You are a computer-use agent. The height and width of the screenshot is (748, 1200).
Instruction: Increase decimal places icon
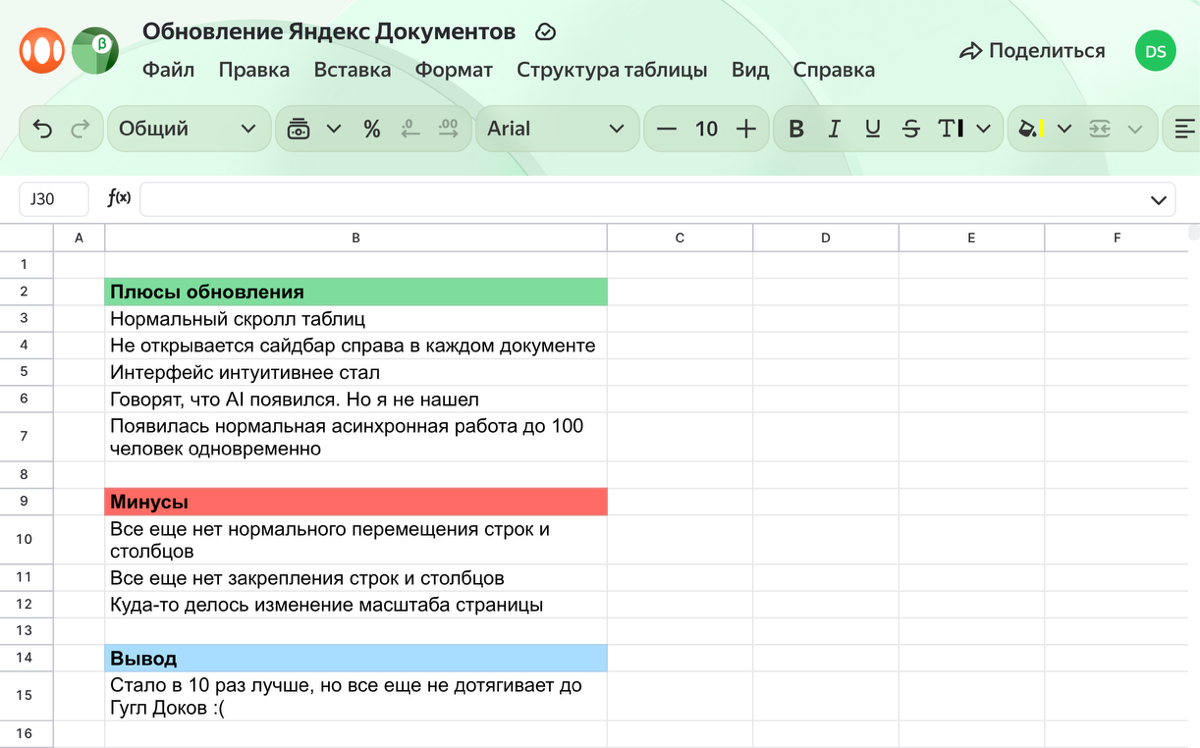(x=448, y=128)
